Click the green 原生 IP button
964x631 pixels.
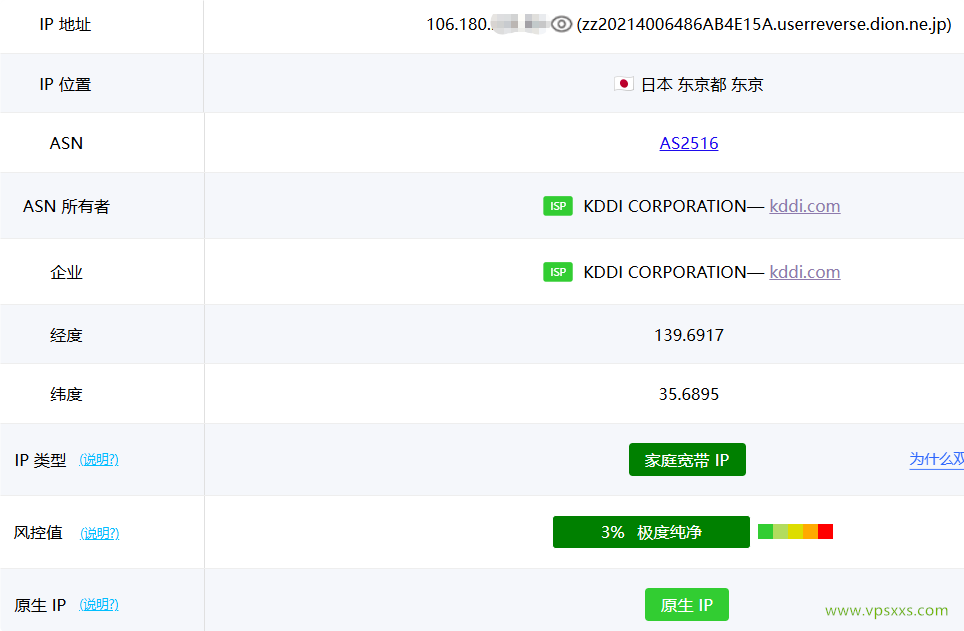coord(687,604)
